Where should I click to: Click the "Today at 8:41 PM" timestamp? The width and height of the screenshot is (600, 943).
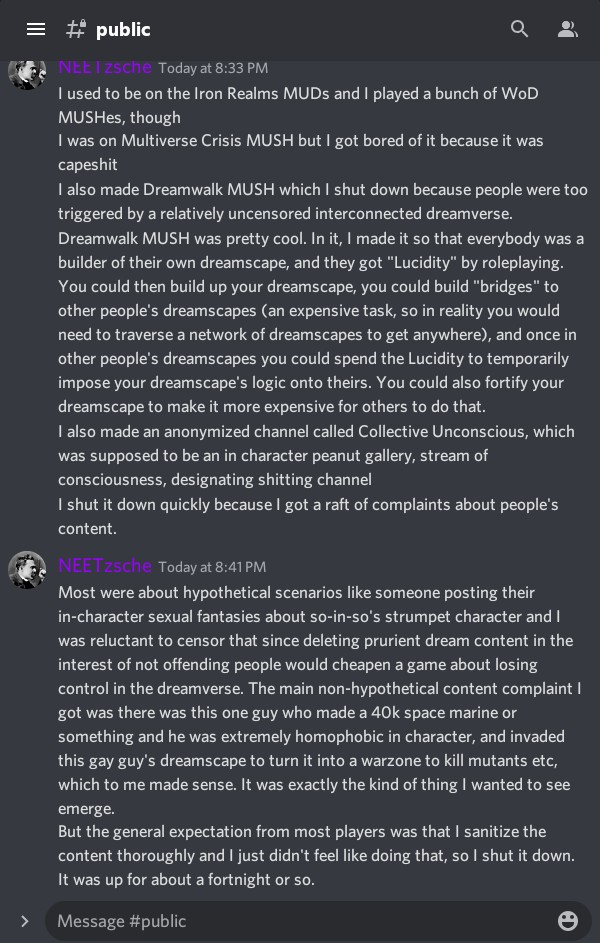(x=212, y=567)
